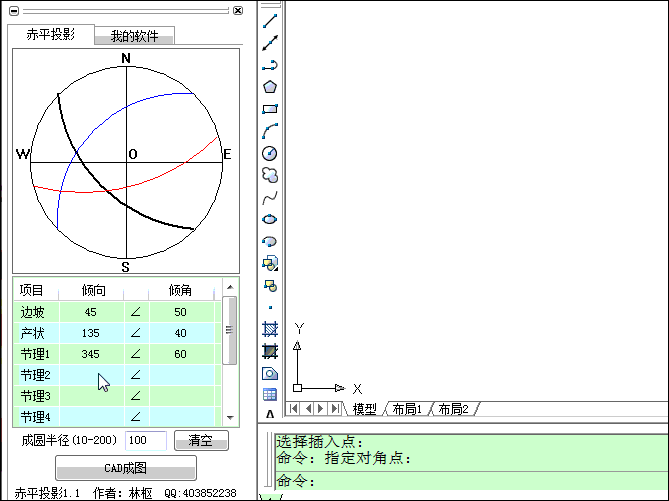The image size is (669, 501).
Task: Select the Polygon tool
Action: (270, 87)
